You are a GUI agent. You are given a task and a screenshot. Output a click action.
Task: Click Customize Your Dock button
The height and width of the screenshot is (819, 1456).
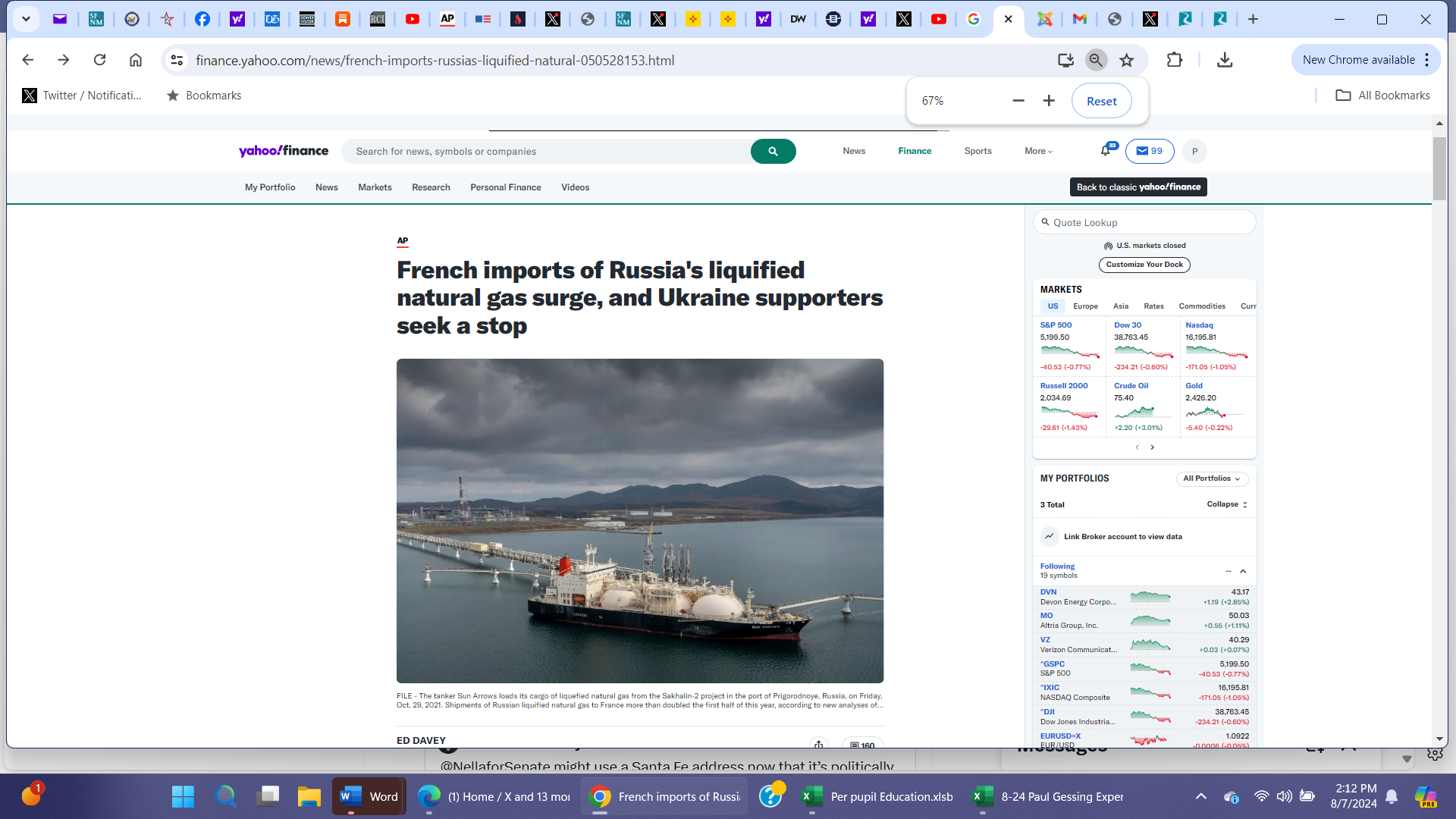point(1144,265)
